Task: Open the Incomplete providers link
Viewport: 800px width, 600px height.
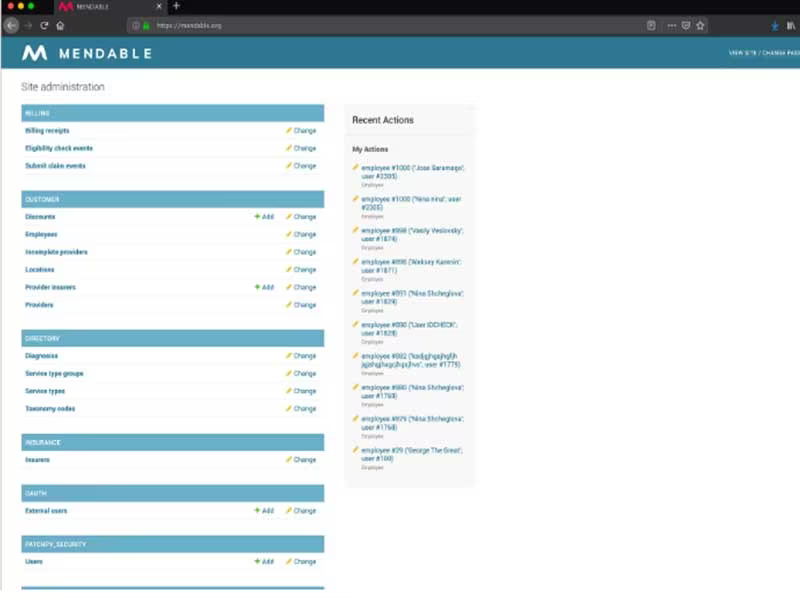Action: click(x=56, y=252)
